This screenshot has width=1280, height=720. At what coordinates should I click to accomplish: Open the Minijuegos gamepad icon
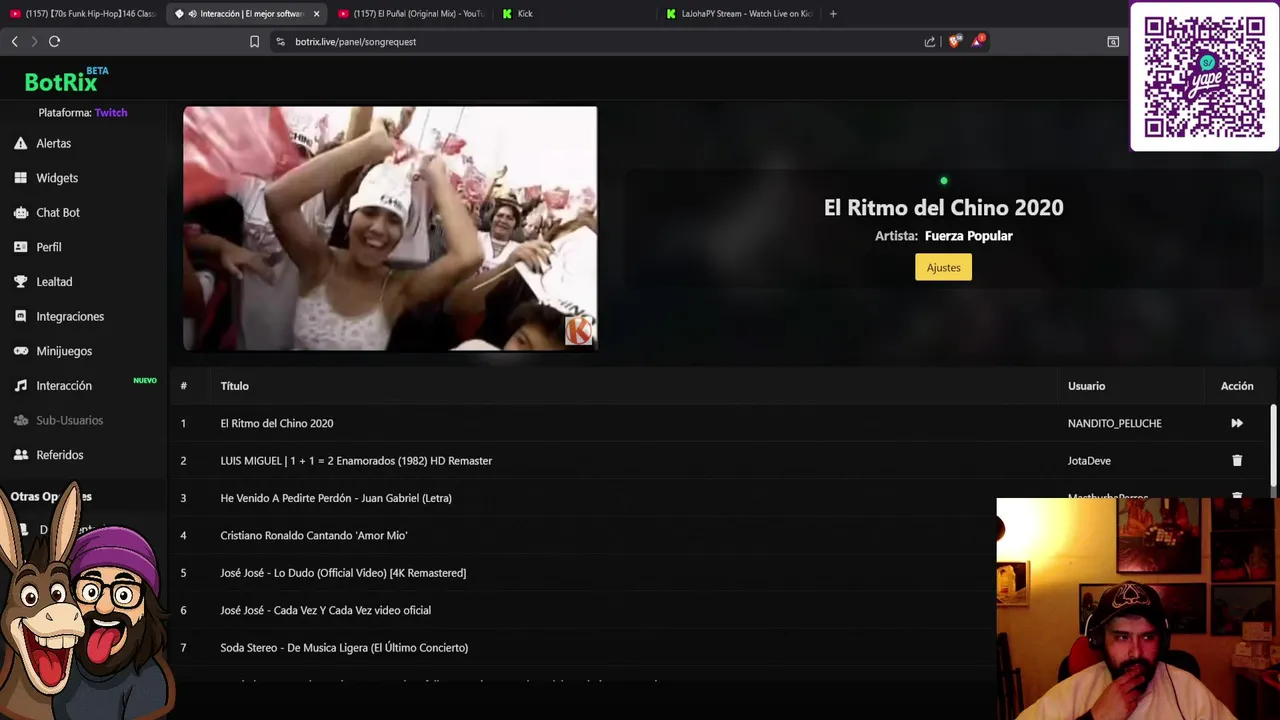coord(20,351)
